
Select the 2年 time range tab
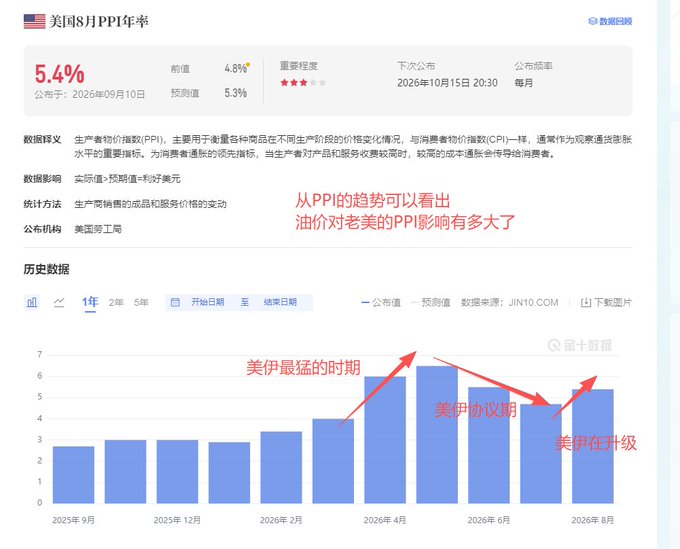(x=116, y=302)
